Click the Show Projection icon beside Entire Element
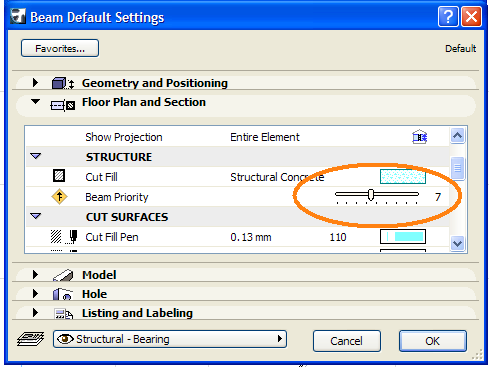Viewport: 489px width, 367px height. coord(420,137)
